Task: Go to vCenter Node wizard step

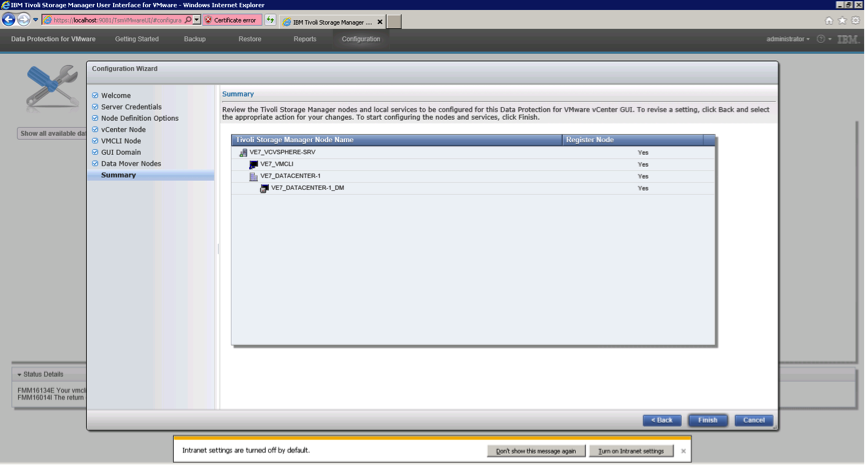Action: tap(124, 130)
